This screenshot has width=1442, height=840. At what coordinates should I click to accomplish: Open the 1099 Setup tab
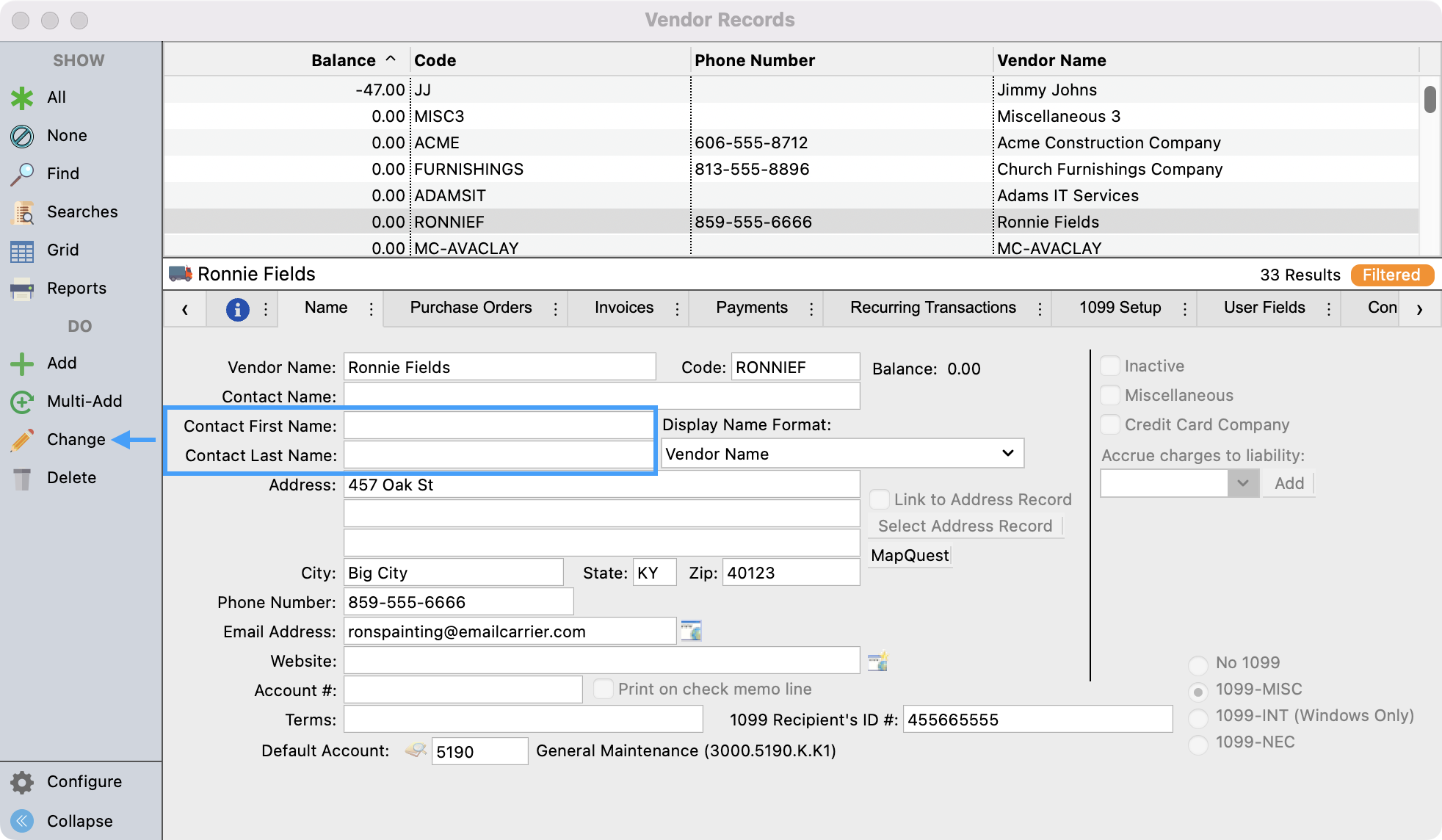[1120, 308]
